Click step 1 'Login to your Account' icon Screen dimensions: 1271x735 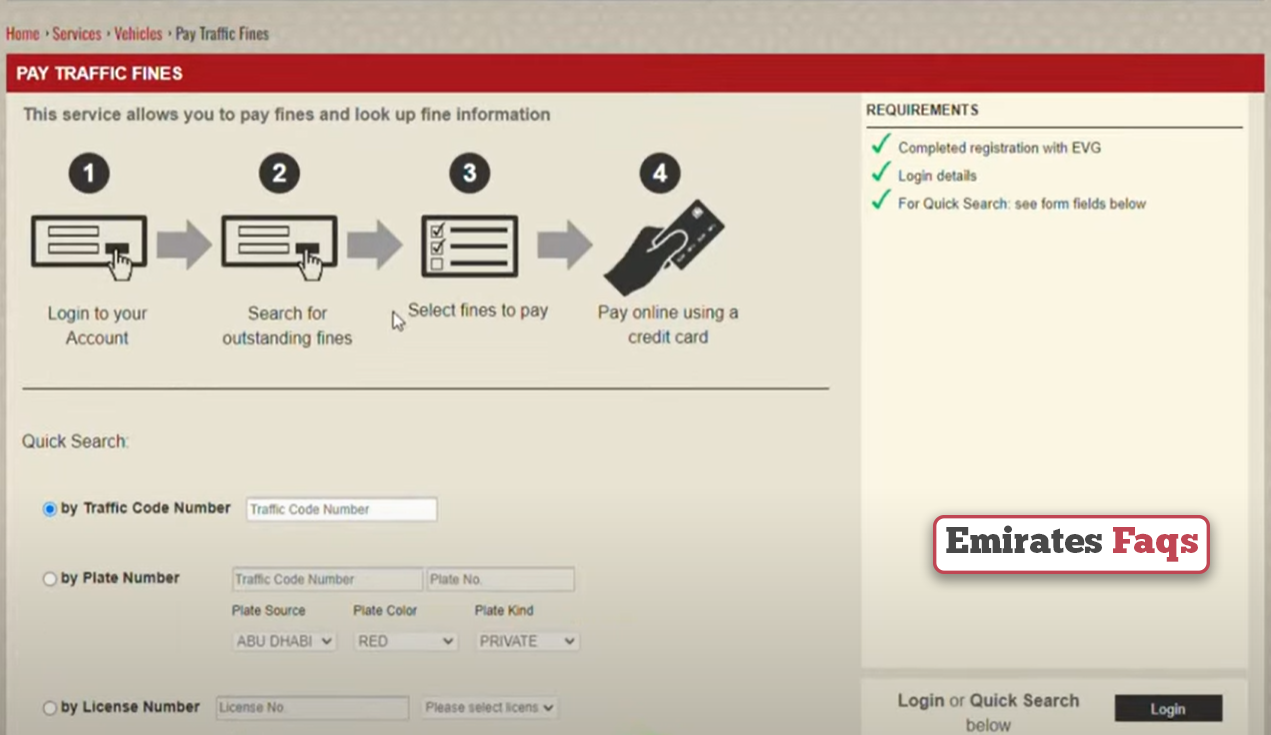click(88, 243)
